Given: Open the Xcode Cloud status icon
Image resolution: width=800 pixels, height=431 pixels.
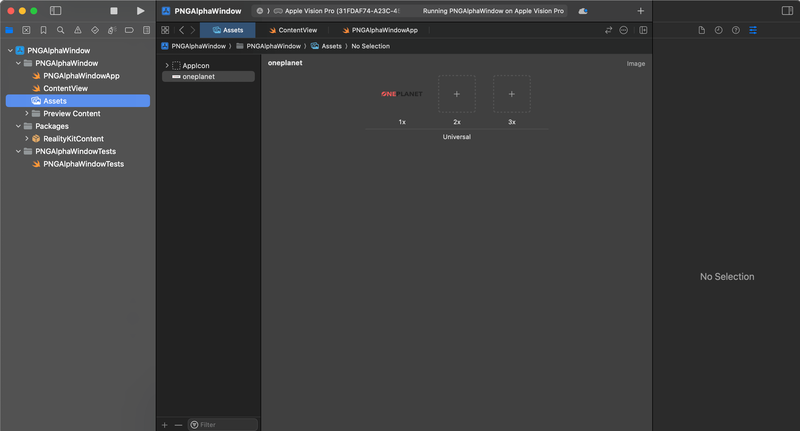Looking at the screenshot, I should 583,11.
